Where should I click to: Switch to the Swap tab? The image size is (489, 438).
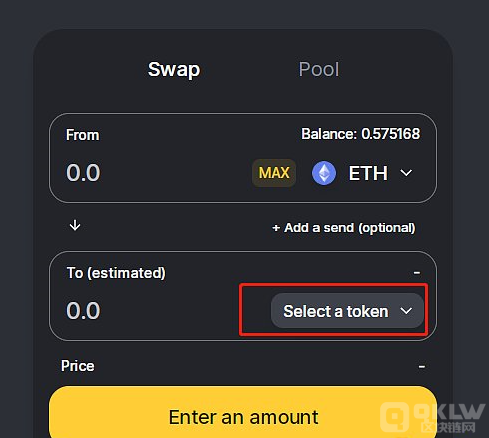(174, 69)
